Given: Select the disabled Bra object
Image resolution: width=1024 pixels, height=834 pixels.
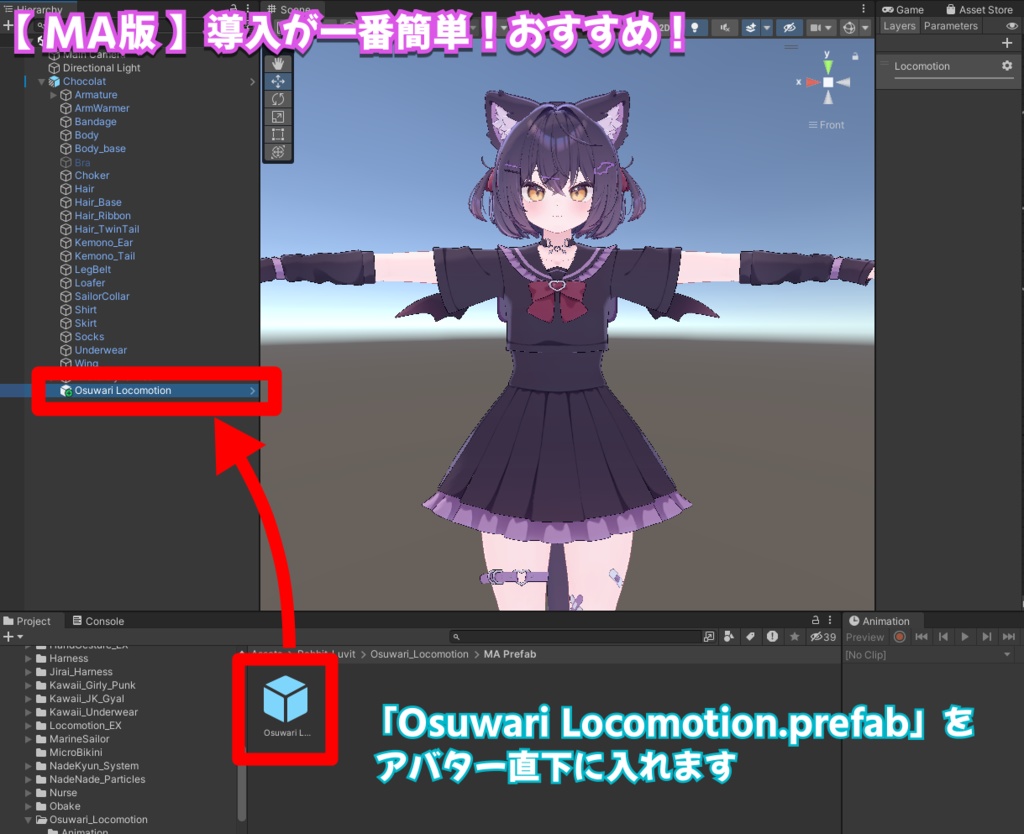Looking at the screenshot, I should coord(82,163).
